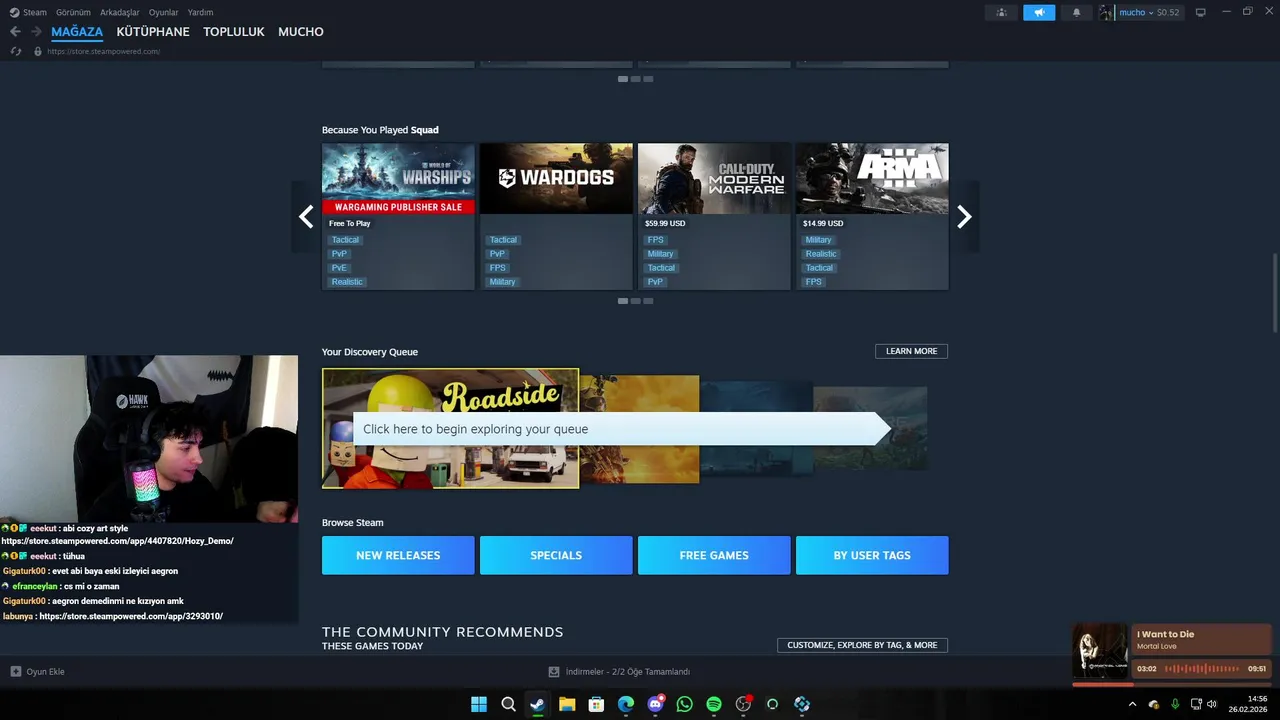Image resolution: width=1280 pixels, height=720 pixels.
Task: Go back with the left arrow
Action: point(15,32)
